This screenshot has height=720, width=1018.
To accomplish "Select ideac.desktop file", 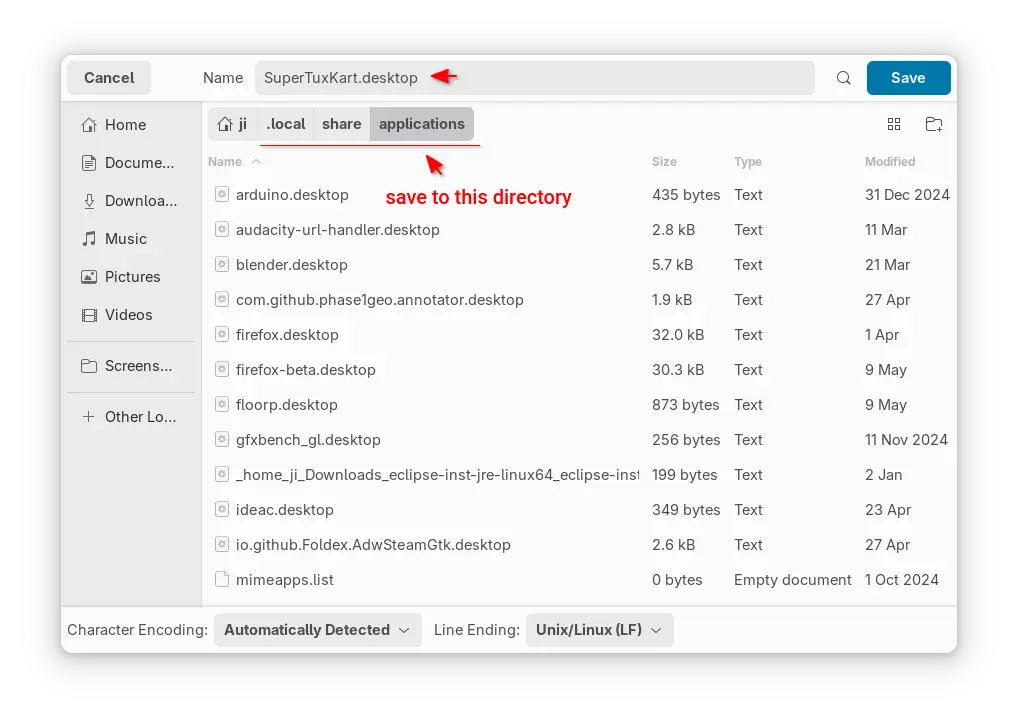I will 579,510.
